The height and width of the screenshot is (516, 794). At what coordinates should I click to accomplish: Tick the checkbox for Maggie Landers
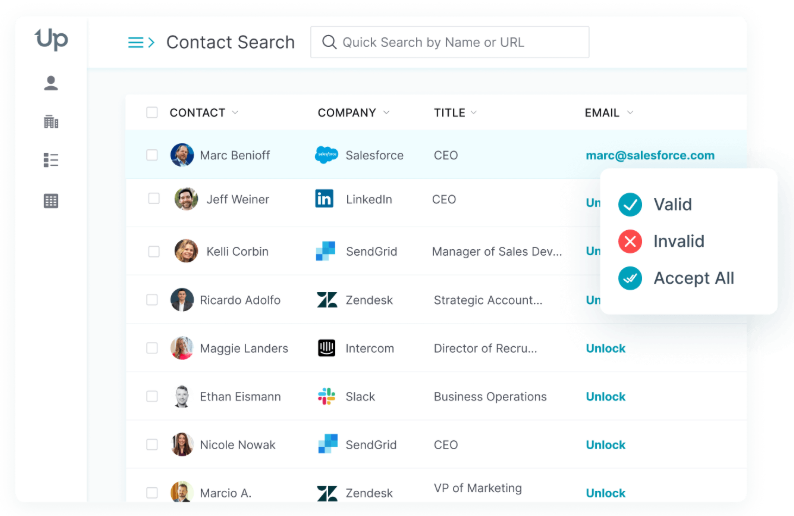[152, 348]
